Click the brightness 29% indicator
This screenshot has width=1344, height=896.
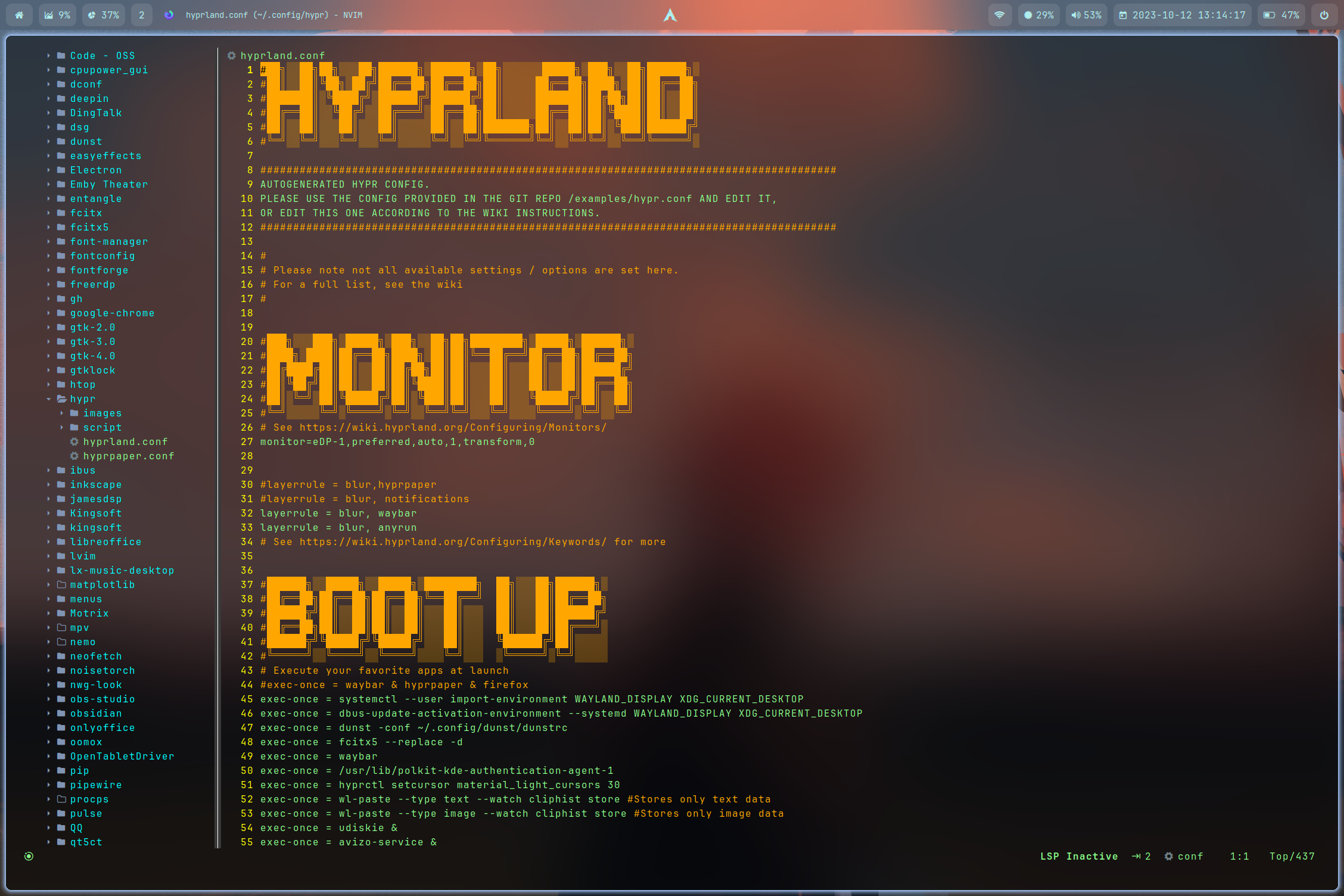pyautogui.click(x=1038, y=15)
